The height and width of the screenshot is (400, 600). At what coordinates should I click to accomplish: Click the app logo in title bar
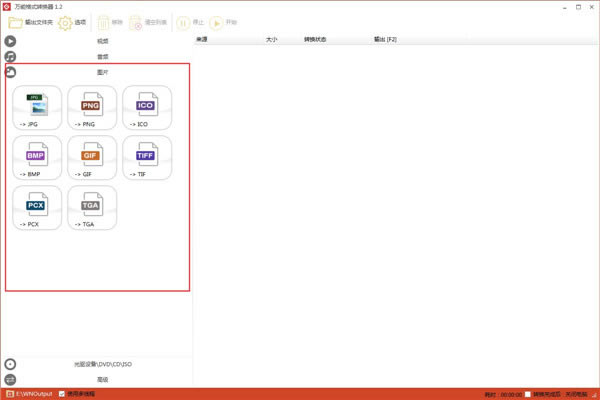[x=7, y=7]
